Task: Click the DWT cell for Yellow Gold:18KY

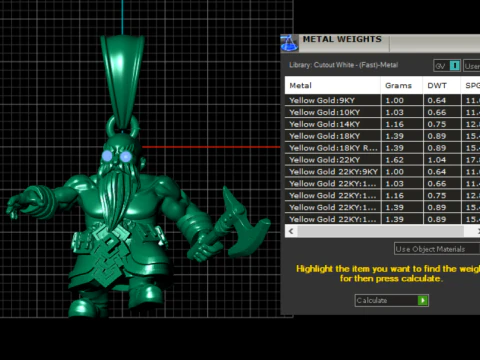Action: coord(442,136)
